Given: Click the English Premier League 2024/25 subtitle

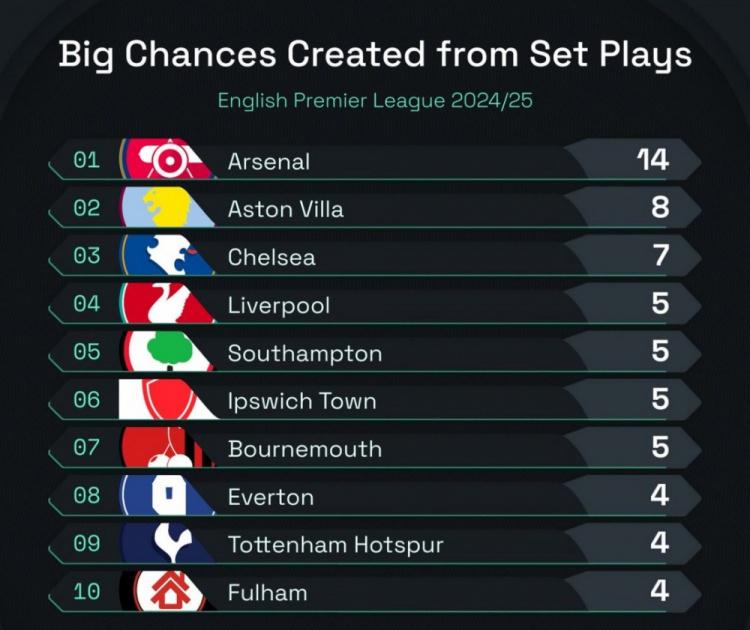Looking at the screenshot, I should coord(375,100).
